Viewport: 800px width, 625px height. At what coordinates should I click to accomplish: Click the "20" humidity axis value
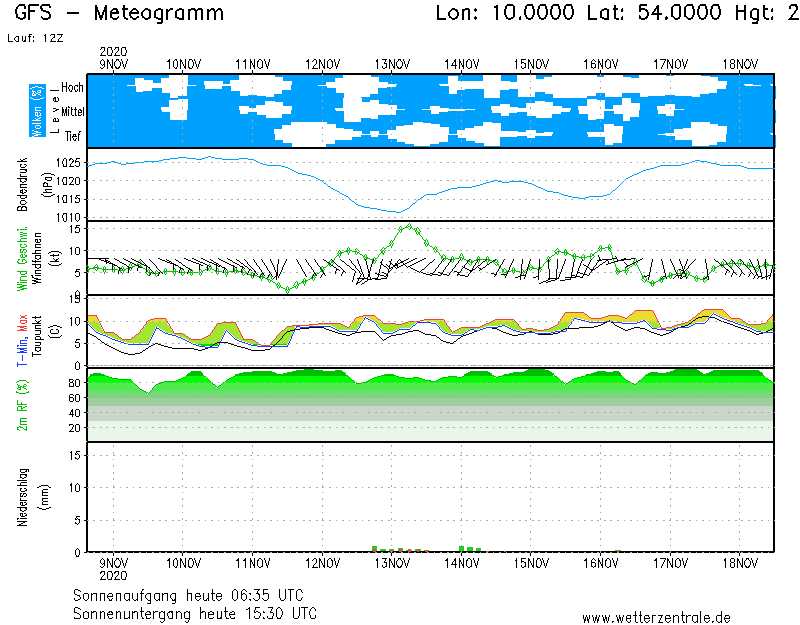(74, 428)
